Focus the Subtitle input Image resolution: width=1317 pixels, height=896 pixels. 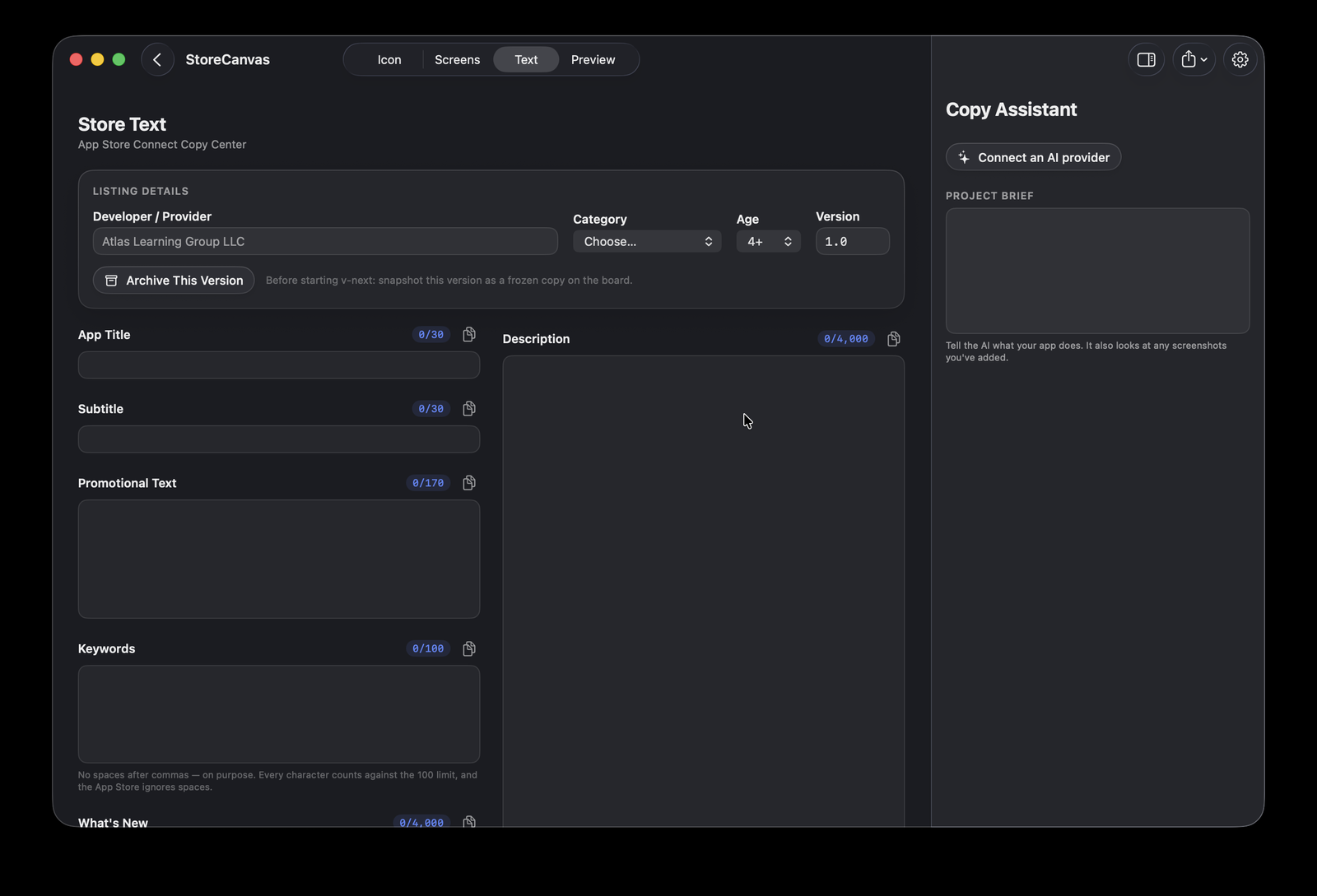[x=279, y=439]
